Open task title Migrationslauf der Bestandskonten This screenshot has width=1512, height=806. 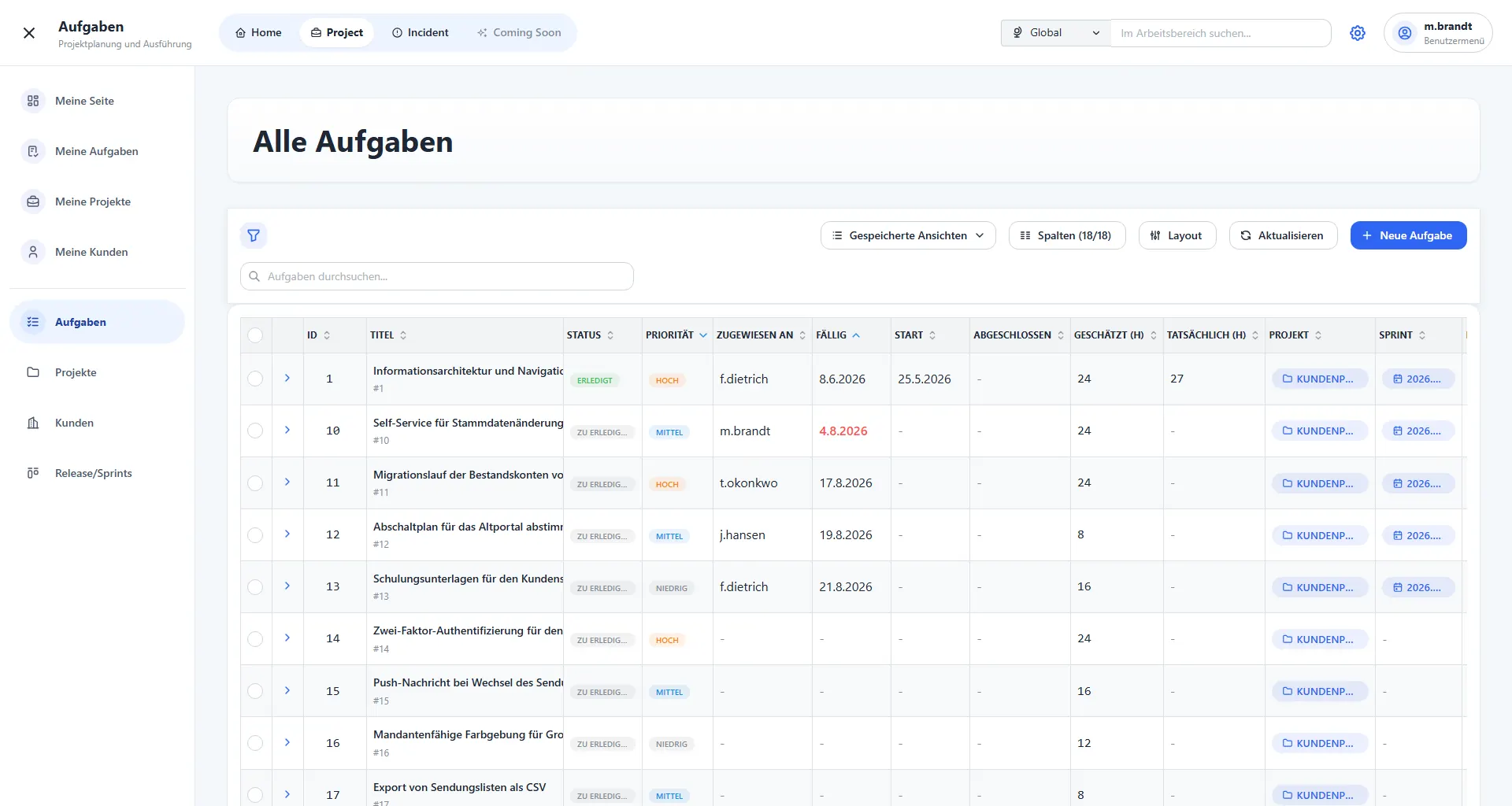(468, 475)
